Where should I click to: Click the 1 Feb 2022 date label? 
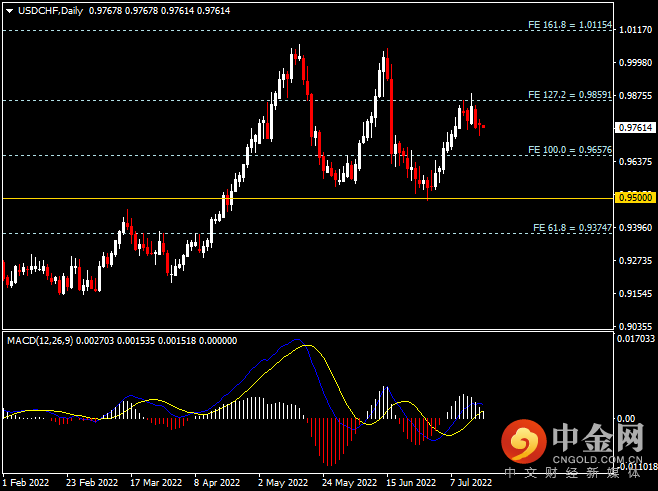pos(26,483)
